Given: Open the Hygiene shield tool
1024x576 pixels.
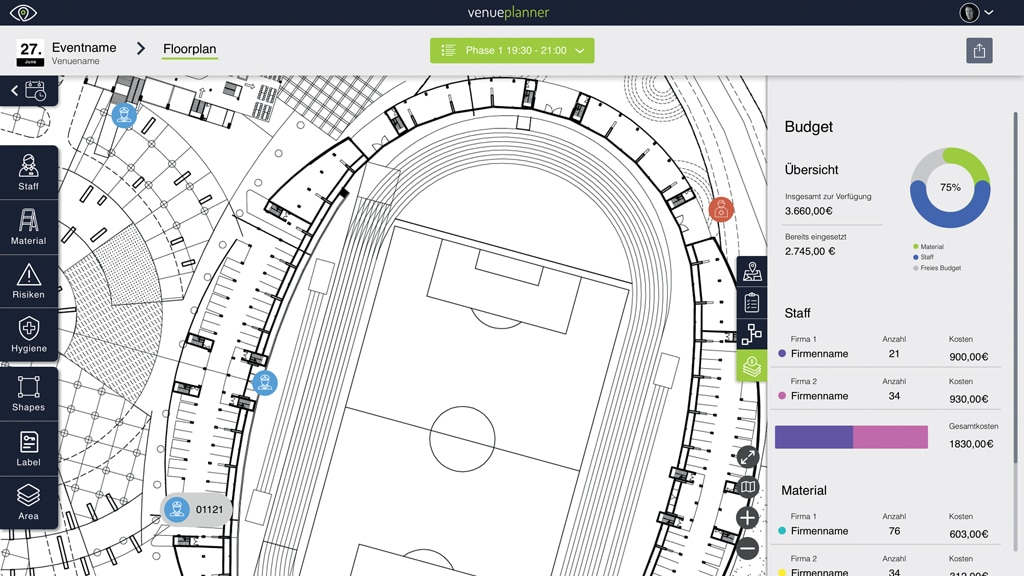Looking at the screenshot, I should click(28, 334).
